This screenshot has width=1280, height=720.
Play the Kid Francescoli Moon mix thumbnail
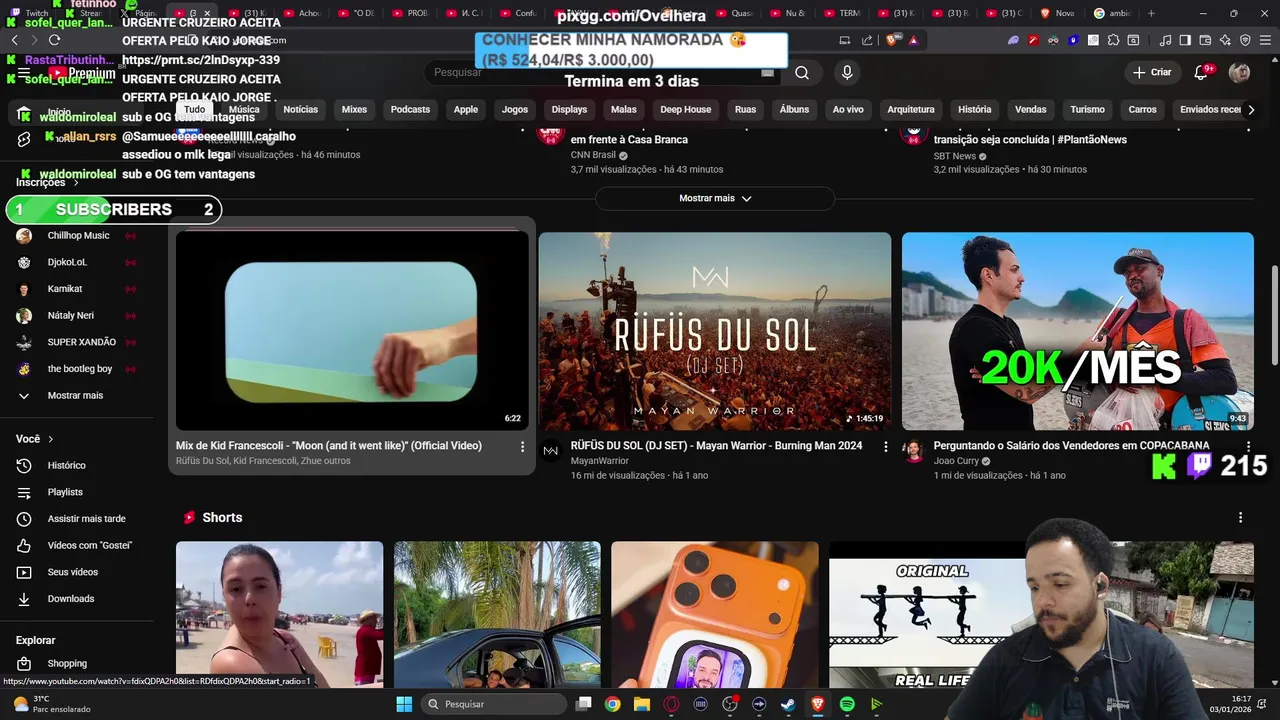click(352, 331)
